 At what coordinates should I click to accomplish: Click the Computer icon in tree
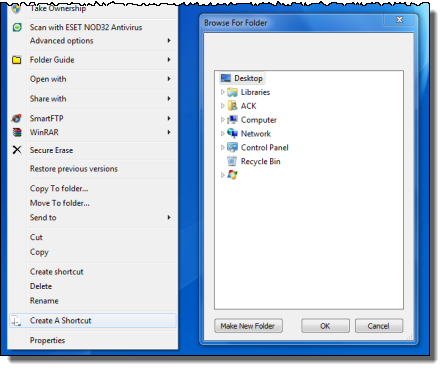[x=232, y=120]
